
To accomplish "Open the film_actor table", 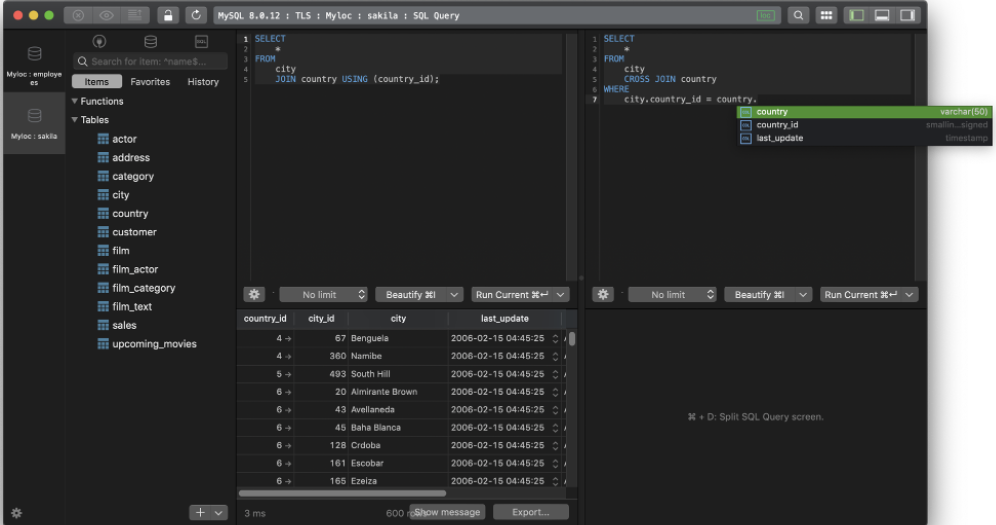I will click(128, 269).
